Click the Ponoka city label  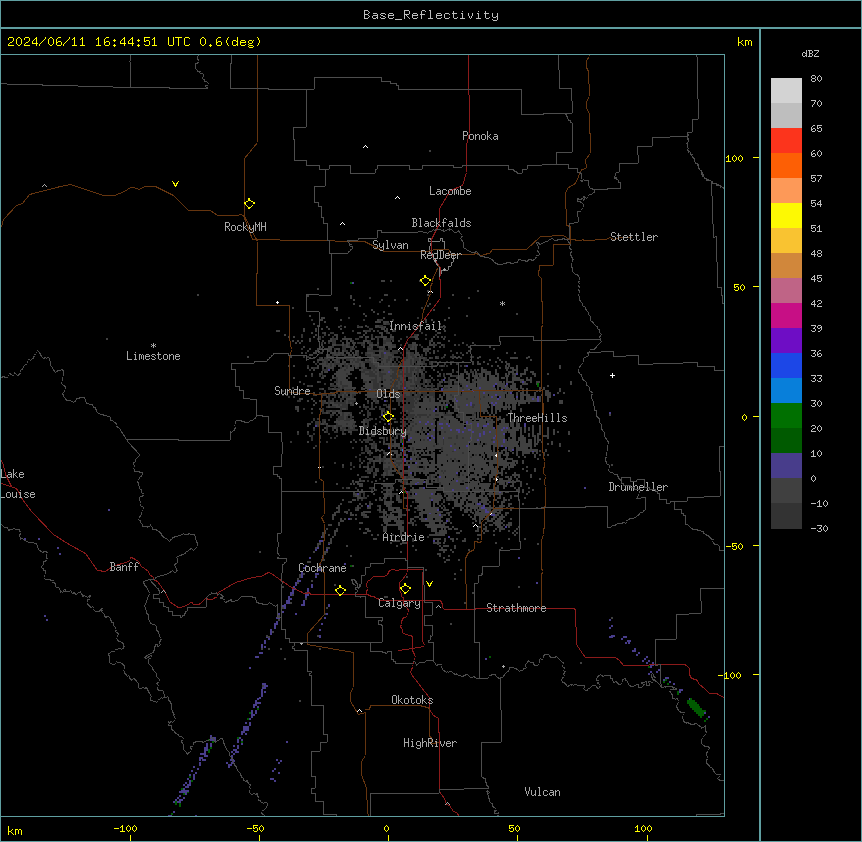coord(480,136)
